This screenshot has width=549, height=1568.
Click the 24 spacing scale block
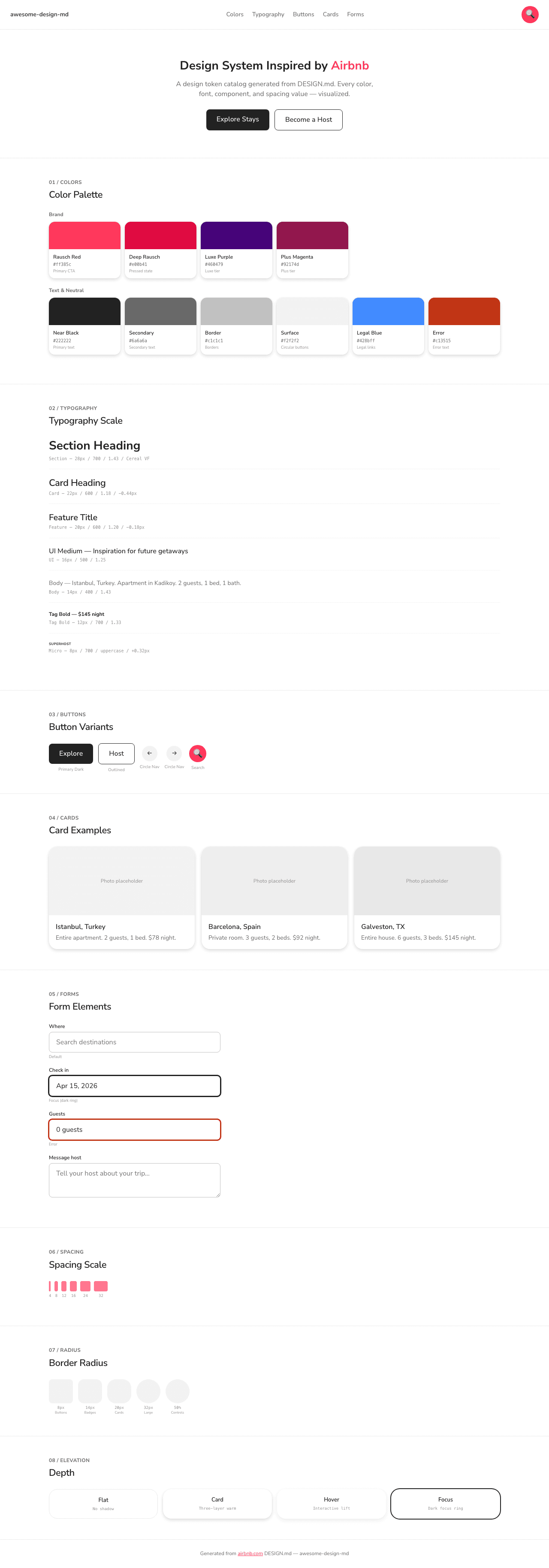click(x=85, y=1286)
